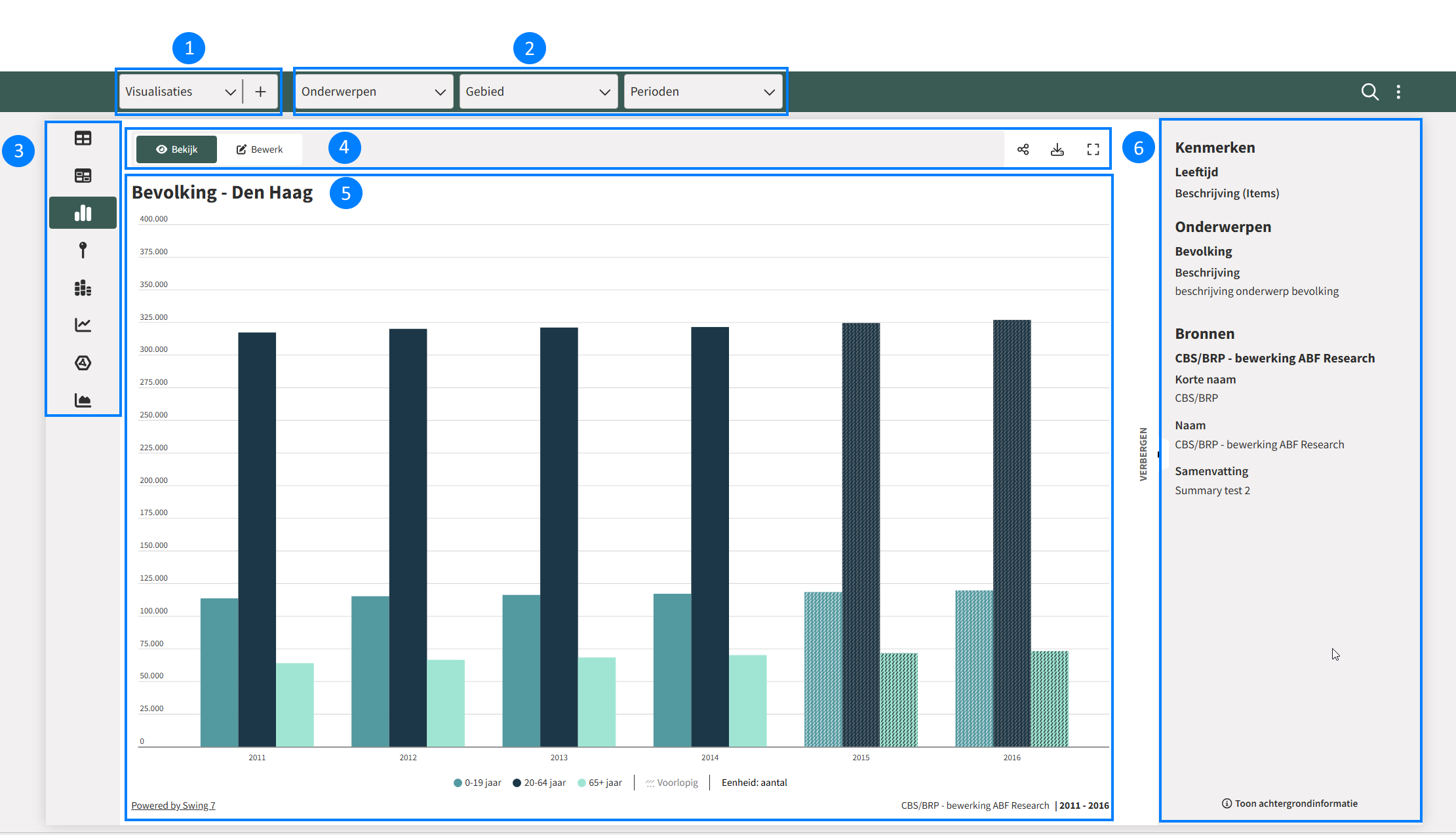Download the chart via the download icon

tap(1057, 149)
